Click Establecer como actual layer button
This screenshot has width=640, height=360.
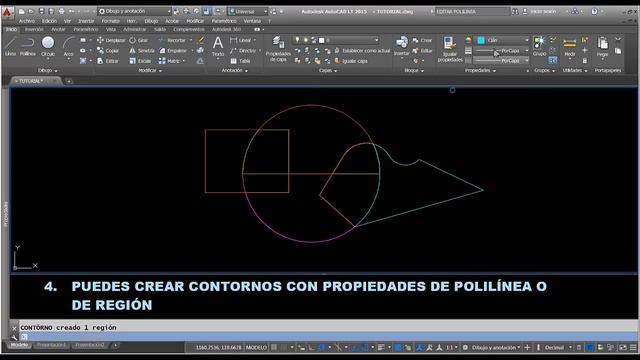click(362, 51)
